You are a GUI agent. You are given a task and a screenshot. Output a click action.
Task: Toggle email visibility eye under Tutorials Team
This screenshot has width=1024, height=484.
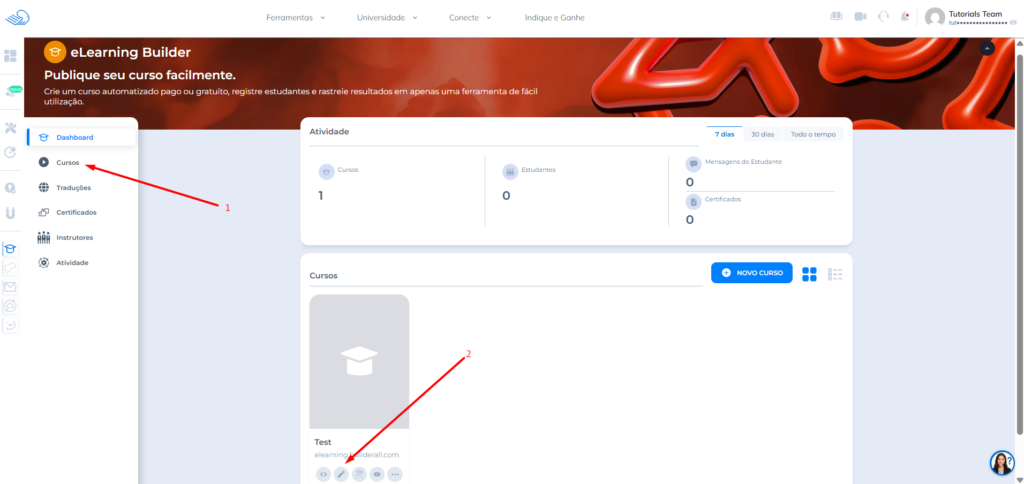(1014, 22)
